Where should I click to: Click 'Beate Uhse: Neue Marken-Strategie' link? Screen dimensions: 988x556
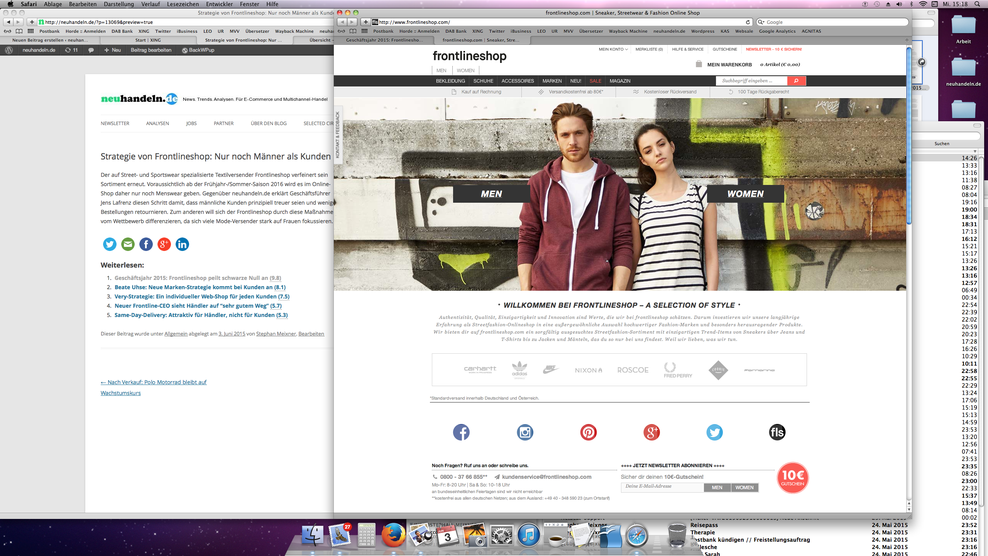pyautogui.click(x=200, y=287)
